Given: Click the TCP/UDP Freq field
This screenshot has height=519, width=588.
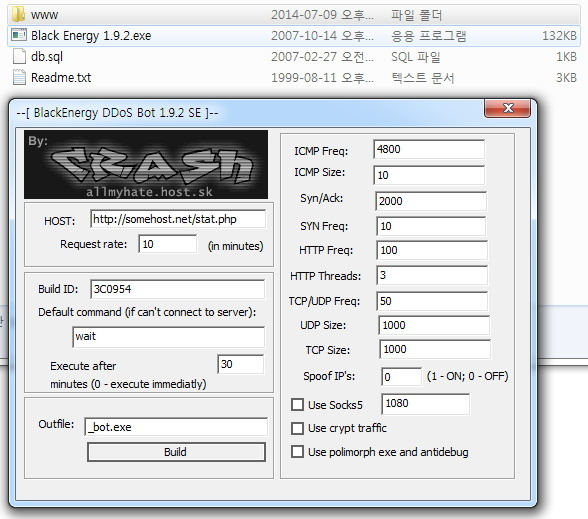Looking at the screenshot, I should click(x=432, y=301).
